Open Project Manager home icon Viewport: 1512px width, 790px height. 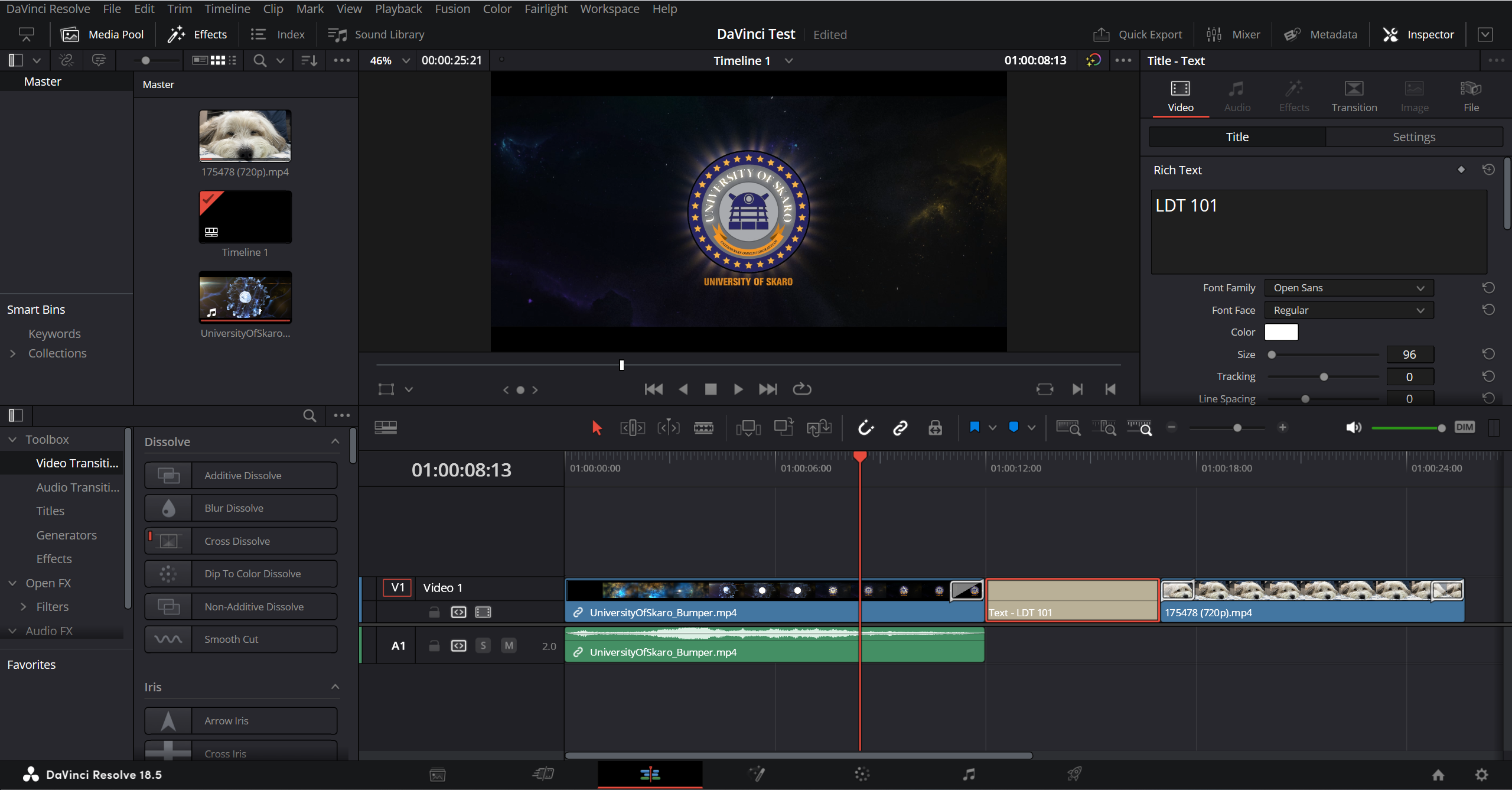coord(1438,775)
